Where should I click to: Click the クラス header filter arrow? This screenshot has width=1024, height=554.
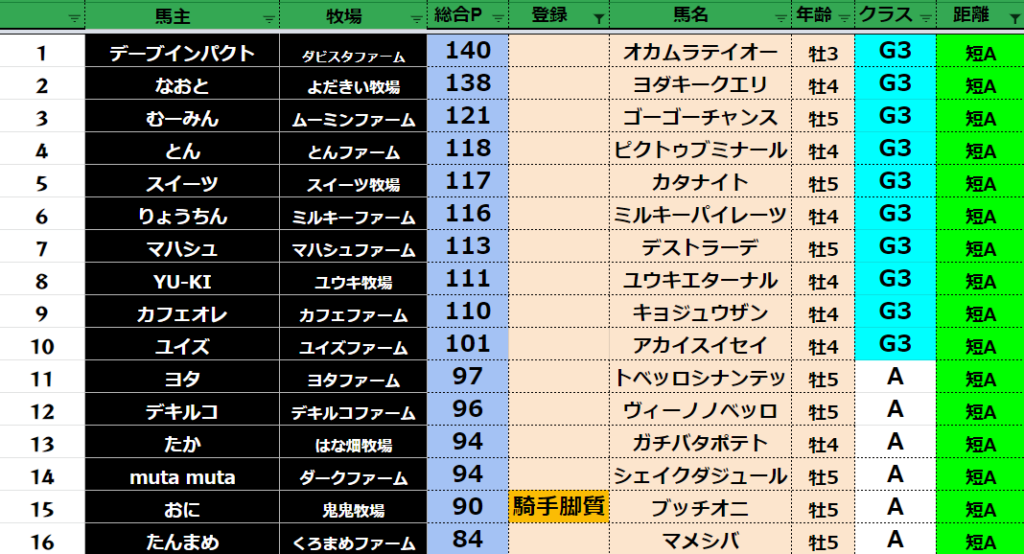925,18
